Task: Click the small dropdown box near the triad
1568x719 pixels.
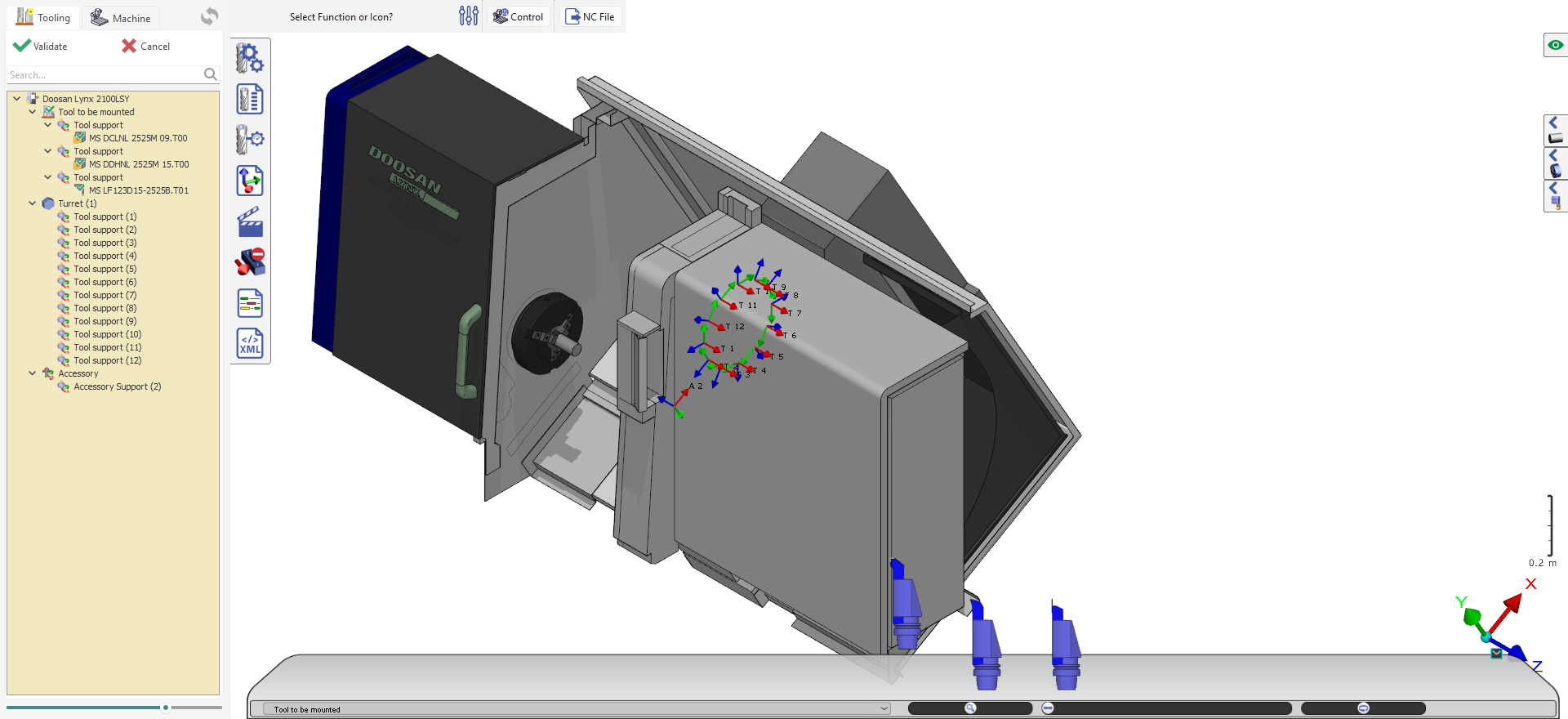Action: point(1496,654)
